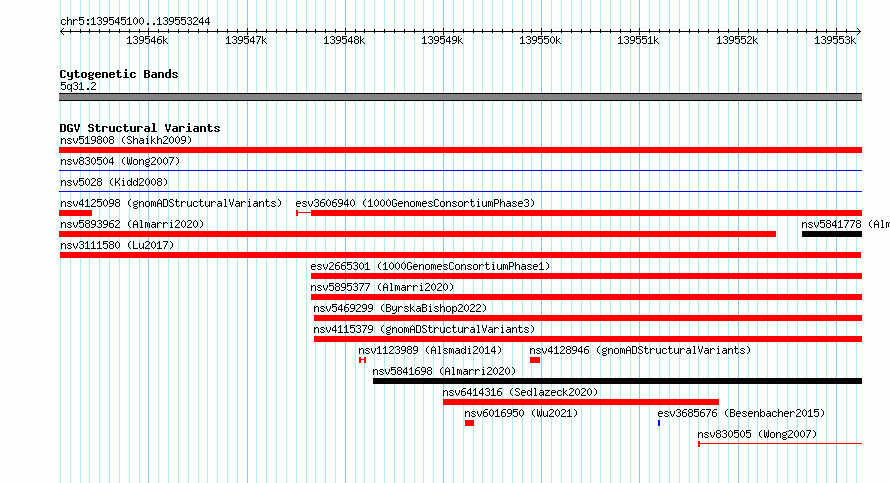Select the nsv4115379 red bar
This screenshot has width=890, height=483.
tap(588, 339)
